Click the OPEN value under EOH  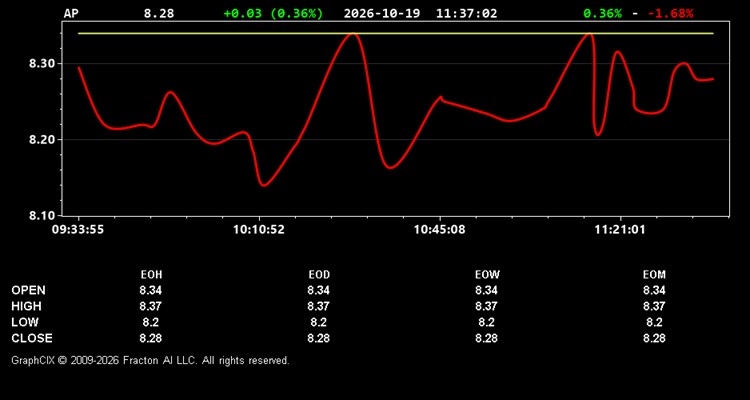point(151,290)
